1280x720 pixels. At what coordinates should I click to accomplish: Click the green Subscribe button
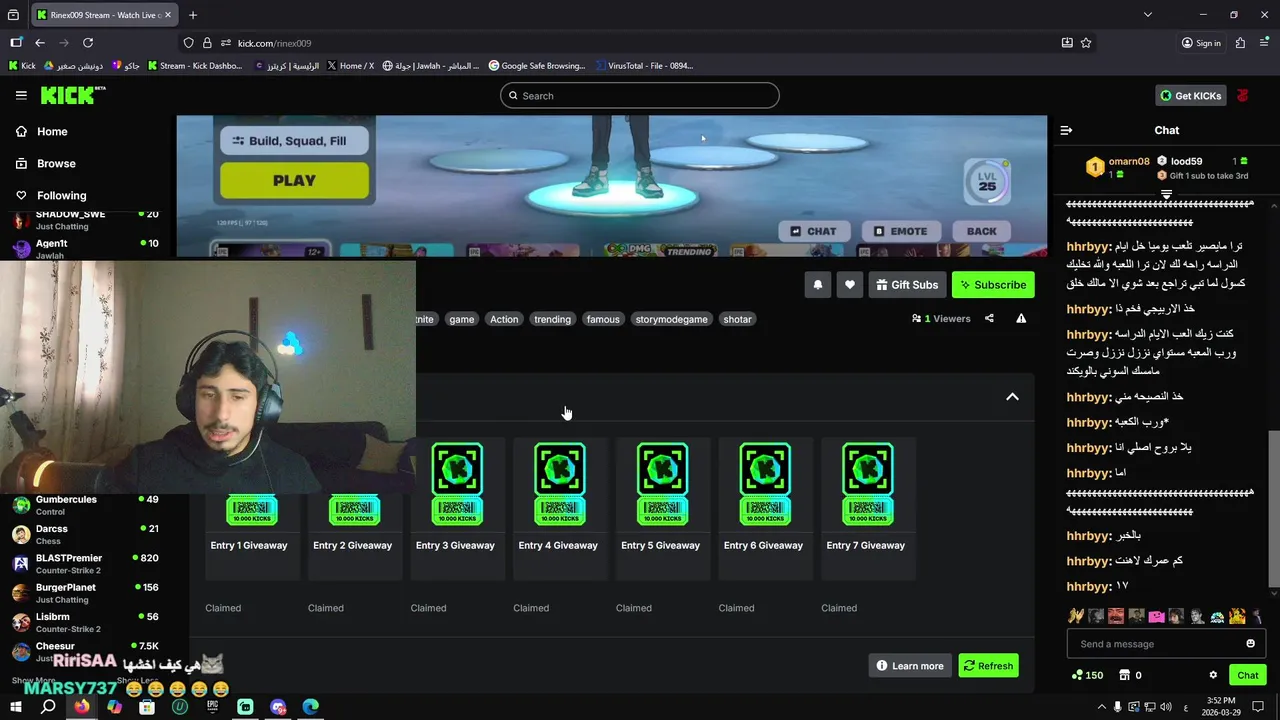click(x=993, y=285)
